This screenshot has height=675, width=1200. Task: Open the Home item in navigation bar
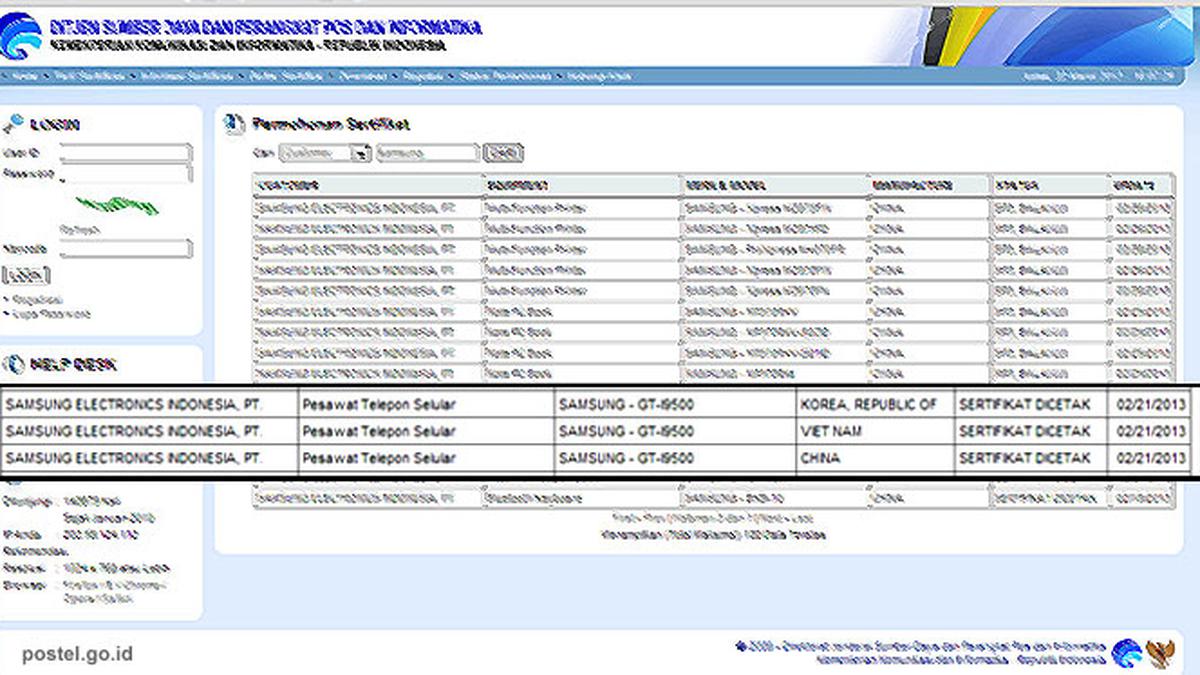click(25, 76)
